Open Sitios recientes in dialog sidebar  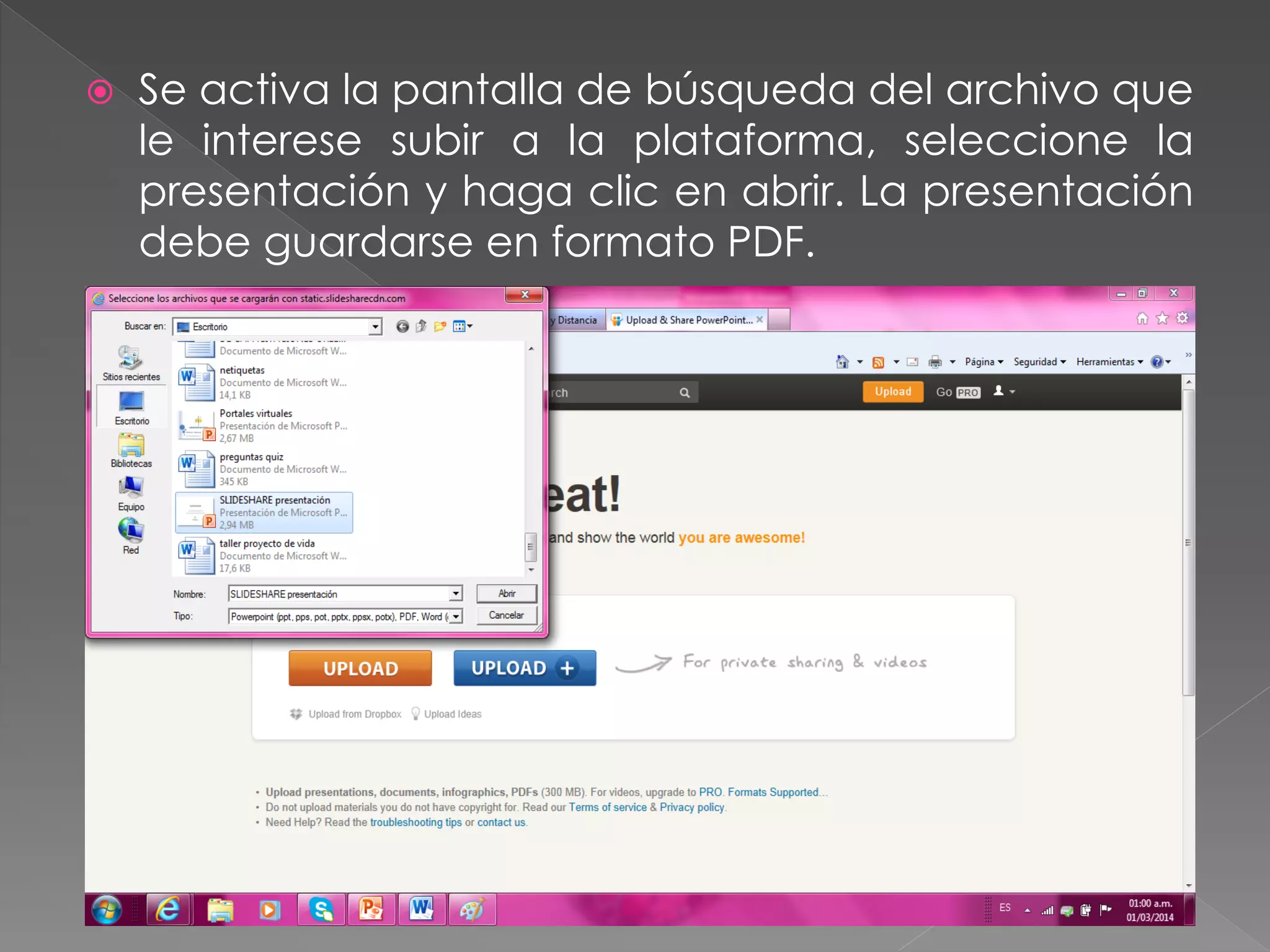point(131,363)
